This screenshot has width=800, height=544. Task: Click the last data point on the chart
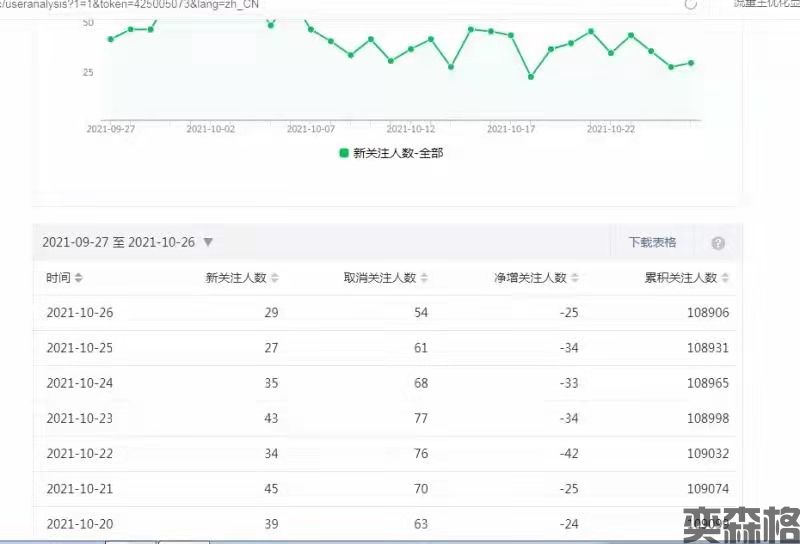(x=691, y=63)
